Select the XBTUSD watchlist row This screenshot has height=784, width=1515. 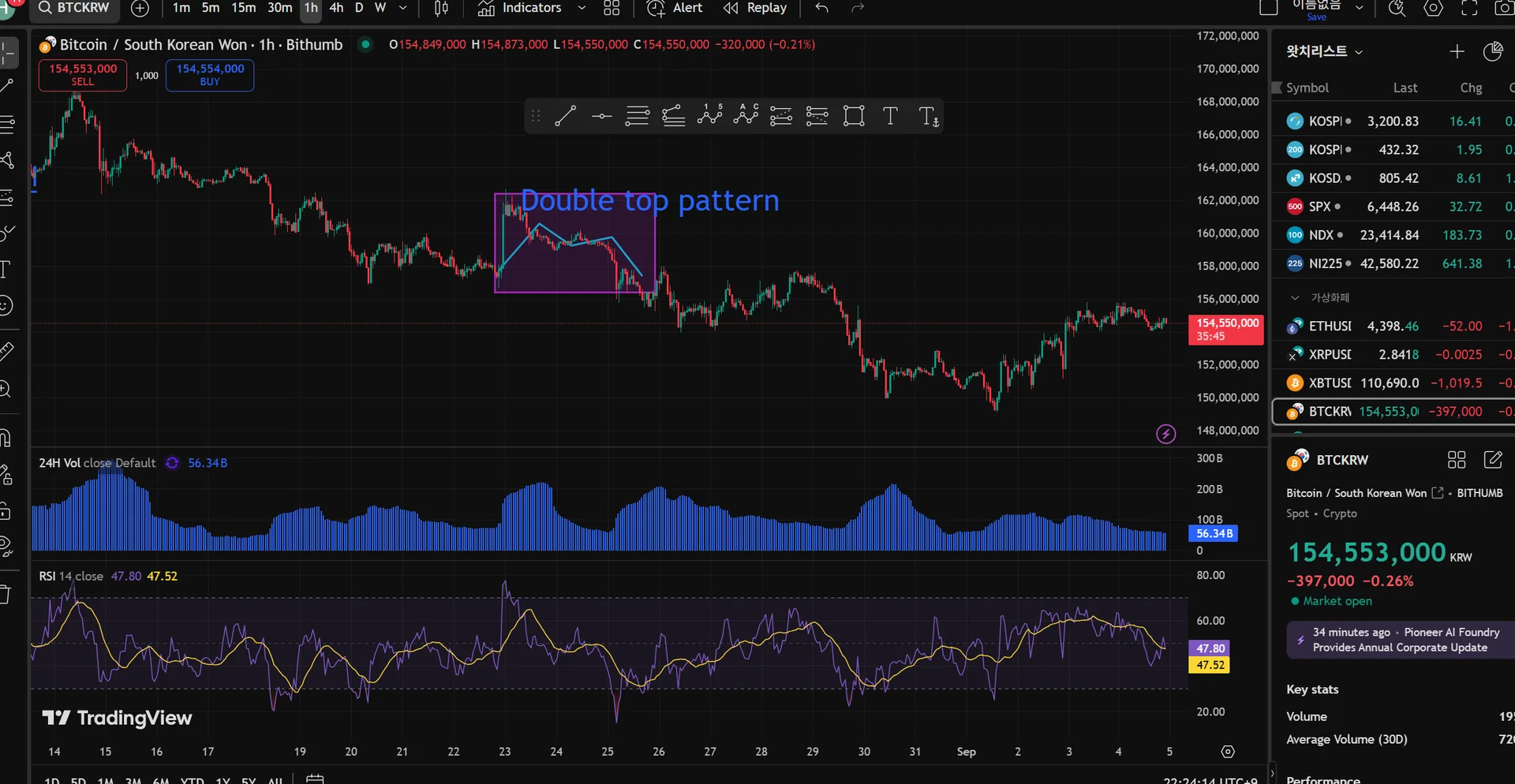(x=1393, y=383)
